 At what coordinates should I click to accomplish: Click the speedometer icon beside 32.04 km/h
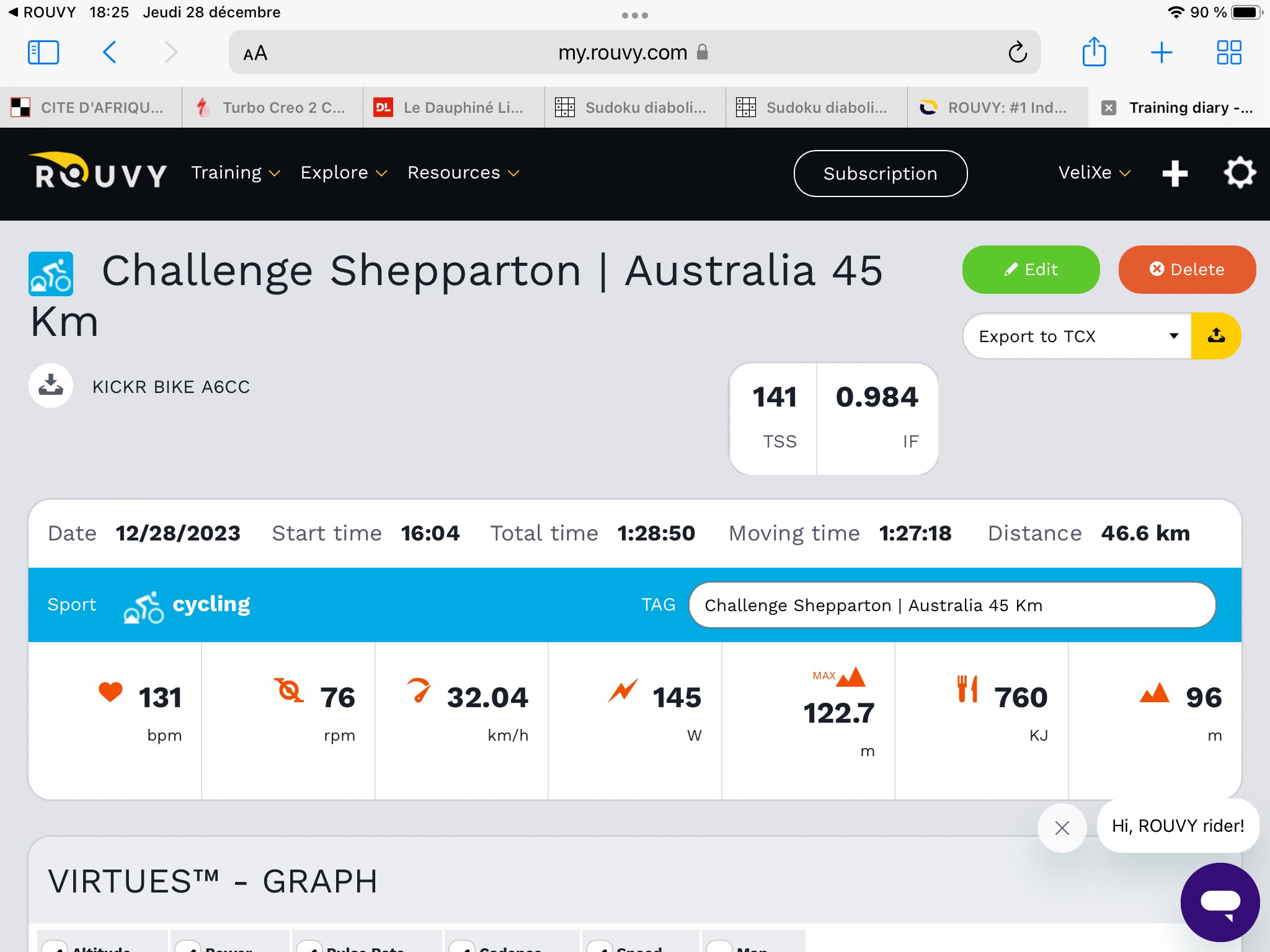[x=419, y=690]
